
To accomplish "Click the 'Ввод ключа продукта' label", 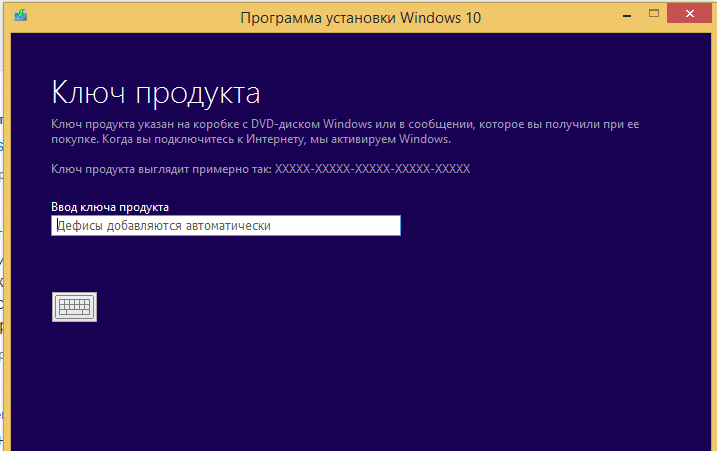I will (x=110, y=207).
